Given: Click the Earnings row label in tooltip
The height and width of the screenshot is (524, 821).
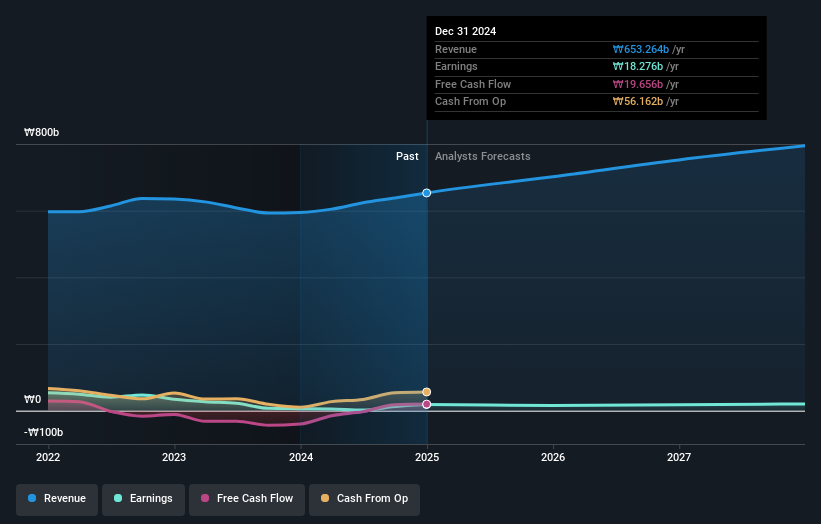Looking at the screenshot, I should click(456, 66).
